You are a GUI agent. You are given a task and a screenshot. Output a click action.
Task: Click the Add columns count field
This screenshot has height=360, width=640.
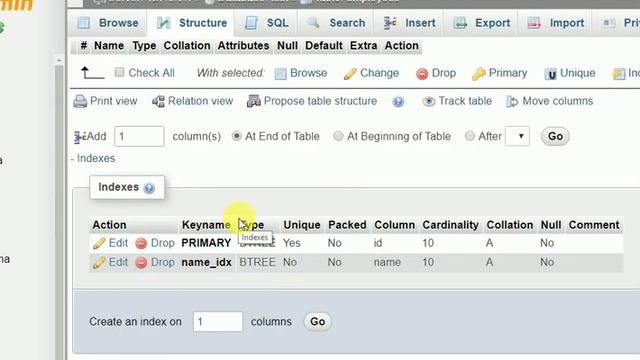pos(139,136)
